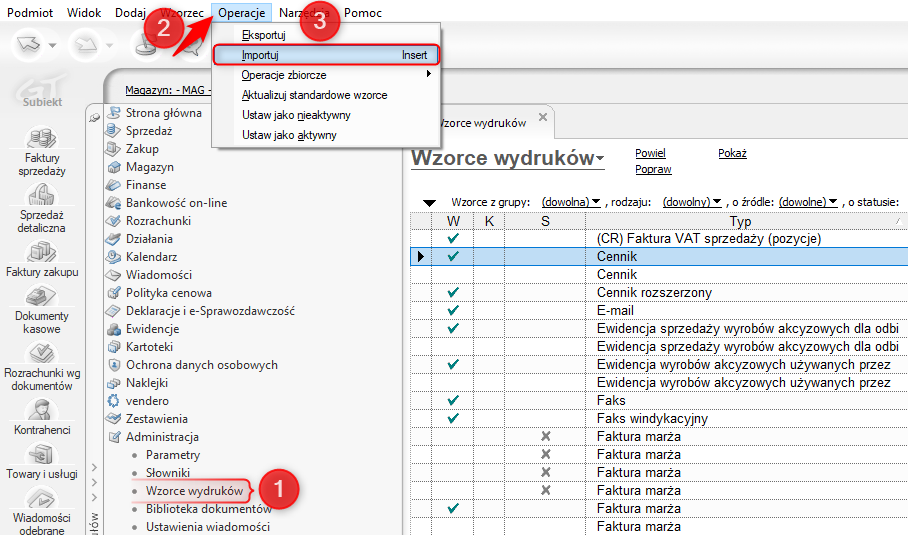Click the W checkmark in the E-mail row
The width and height of the screenshot is (908, 535).
tap(454, 310)
